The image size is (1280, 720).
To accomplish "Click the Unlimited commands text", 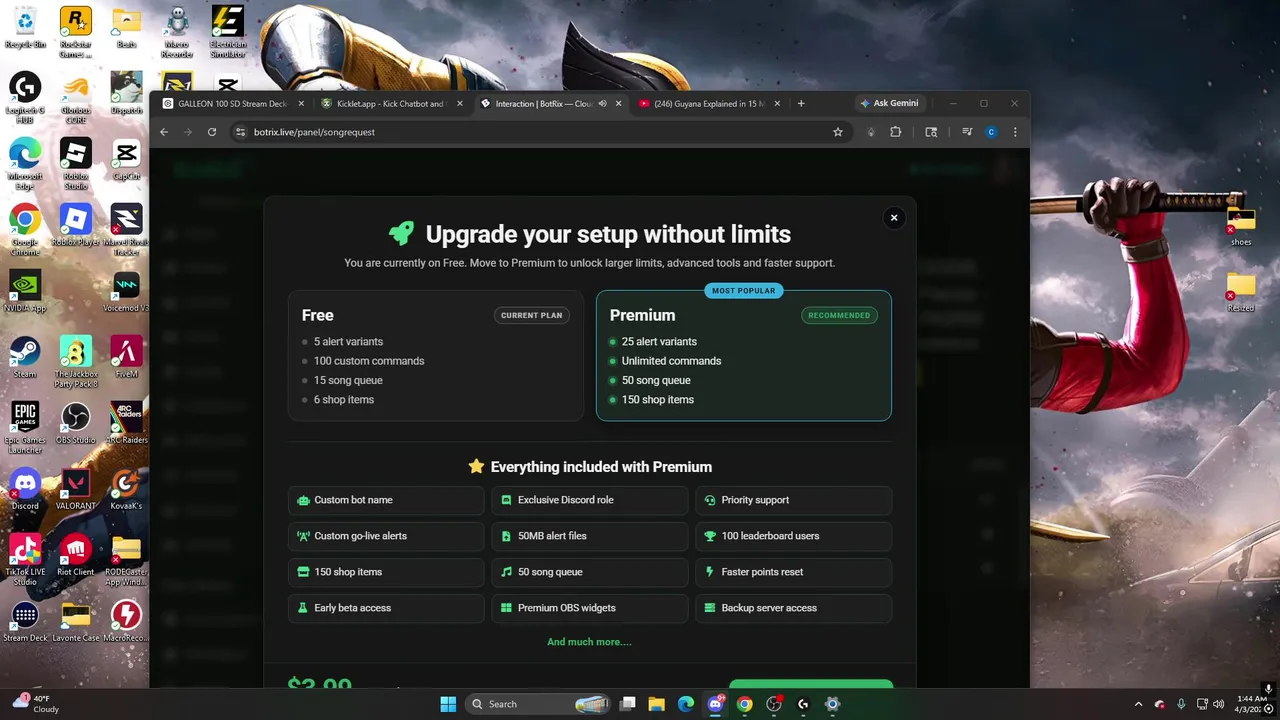I will 671,361.
